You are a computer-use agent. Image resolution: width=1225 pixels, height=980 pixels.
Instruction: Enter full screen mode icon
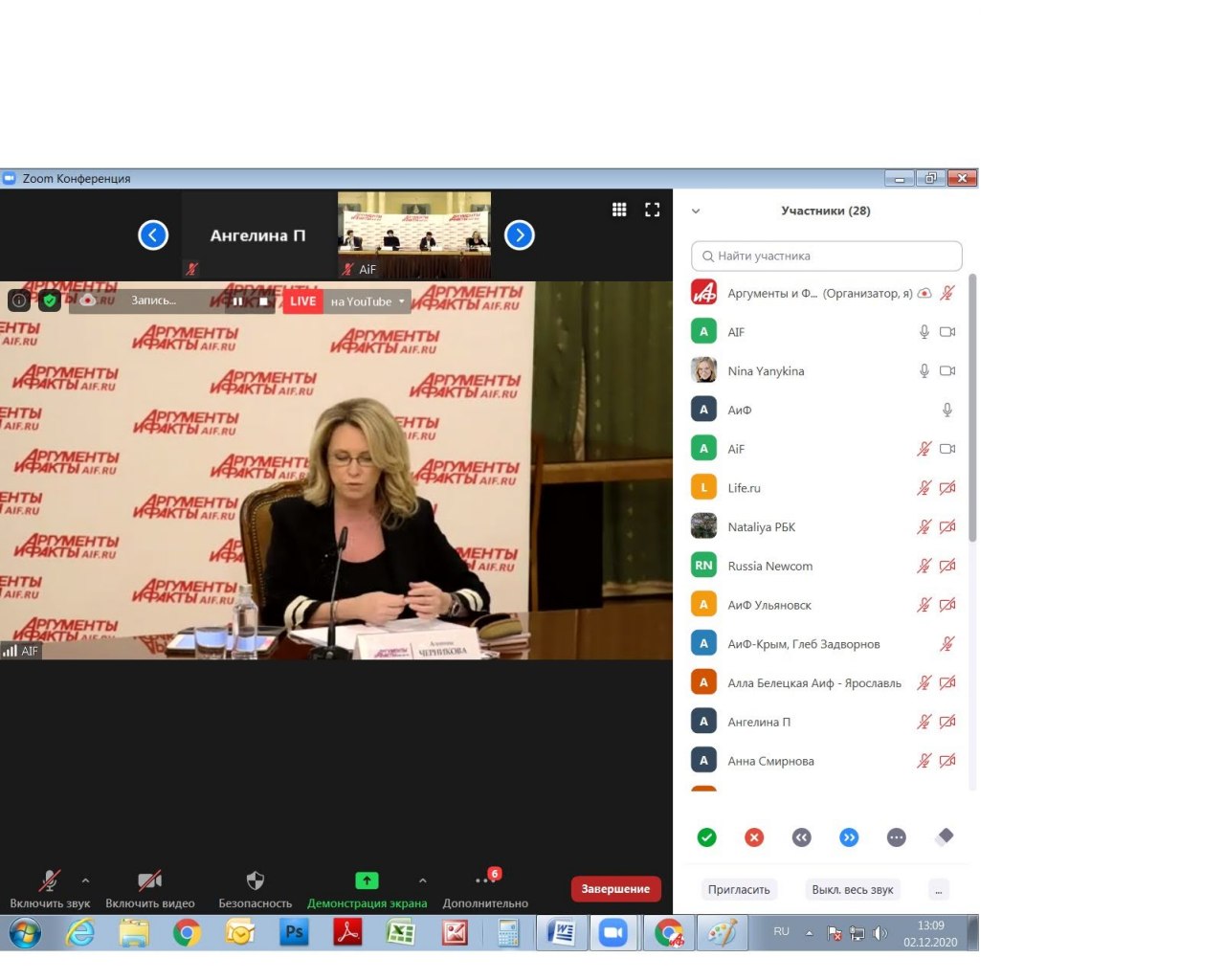coord(653,210)
